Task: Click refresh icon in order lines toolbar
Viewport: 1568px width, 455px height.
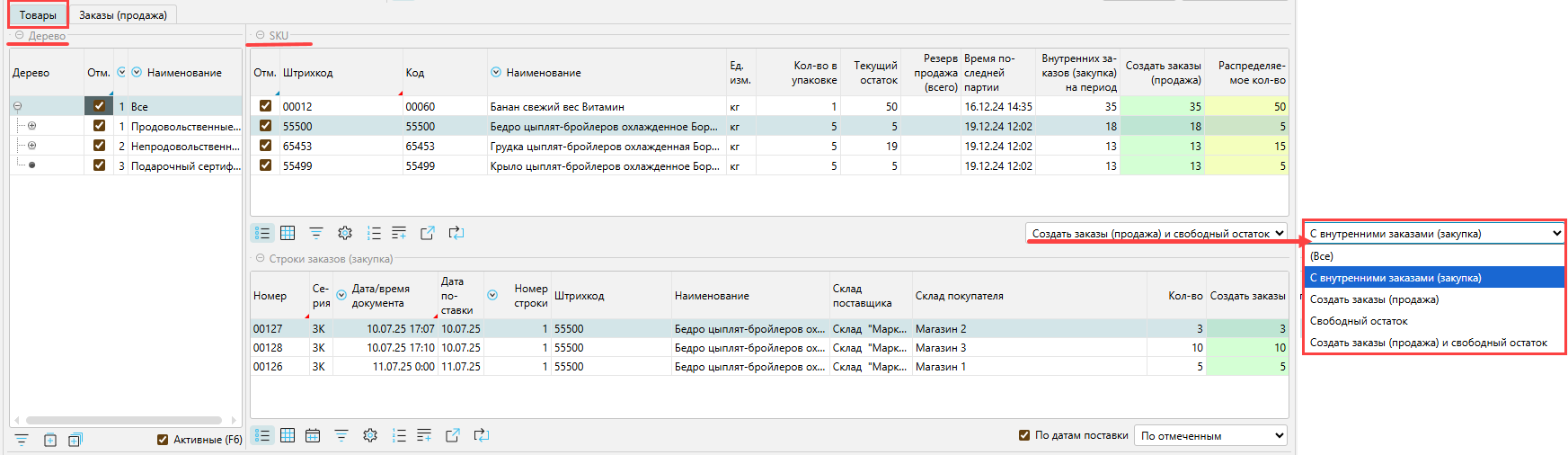Action: (482, 435)
